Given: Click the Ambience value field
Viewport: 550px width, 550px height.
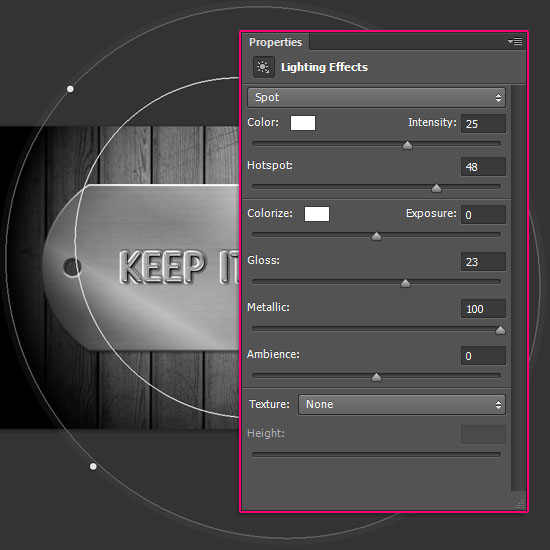Looking at the screenshot, I should point(483,356).
